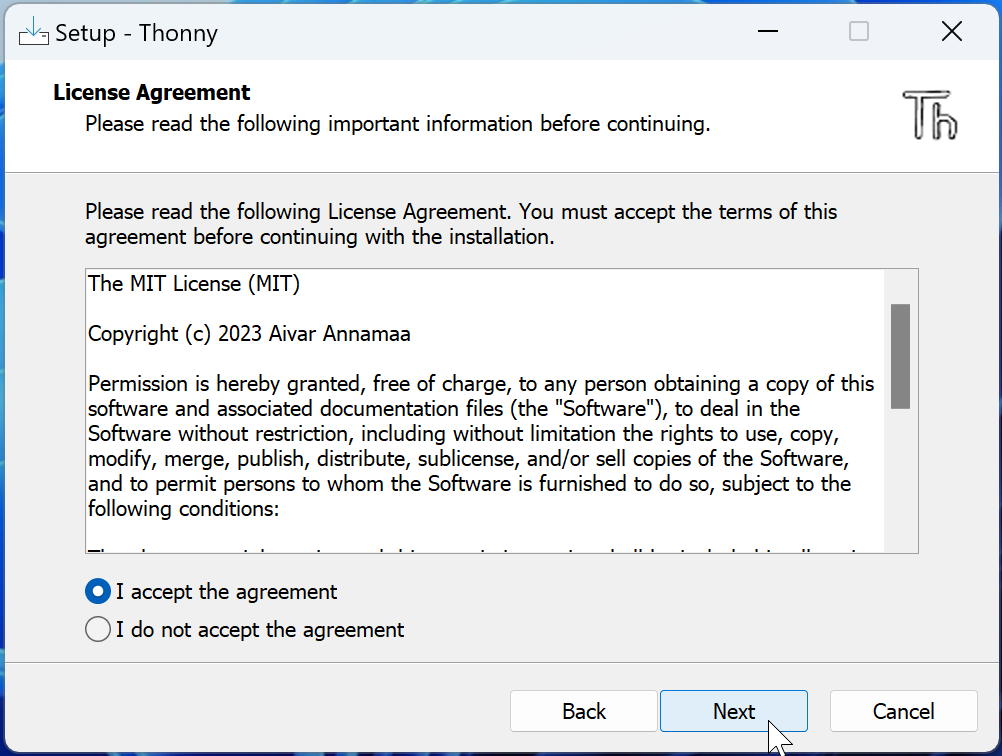Go back with the Back button
Viewport: 1002px width, 756px height.
[x=583, y=711]
